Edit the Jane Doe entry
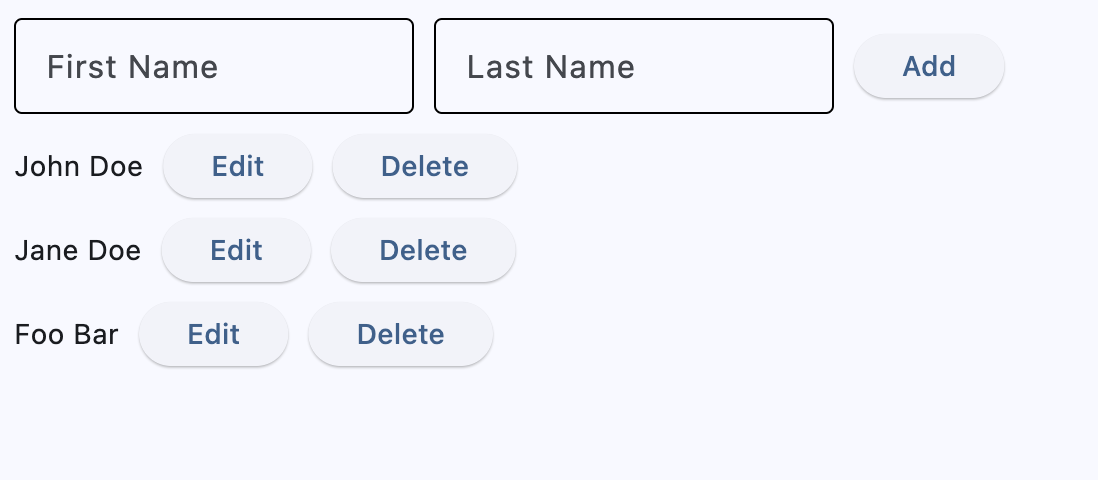The width and height of the screenshot is (1098, 480). (x=236, y=250)
